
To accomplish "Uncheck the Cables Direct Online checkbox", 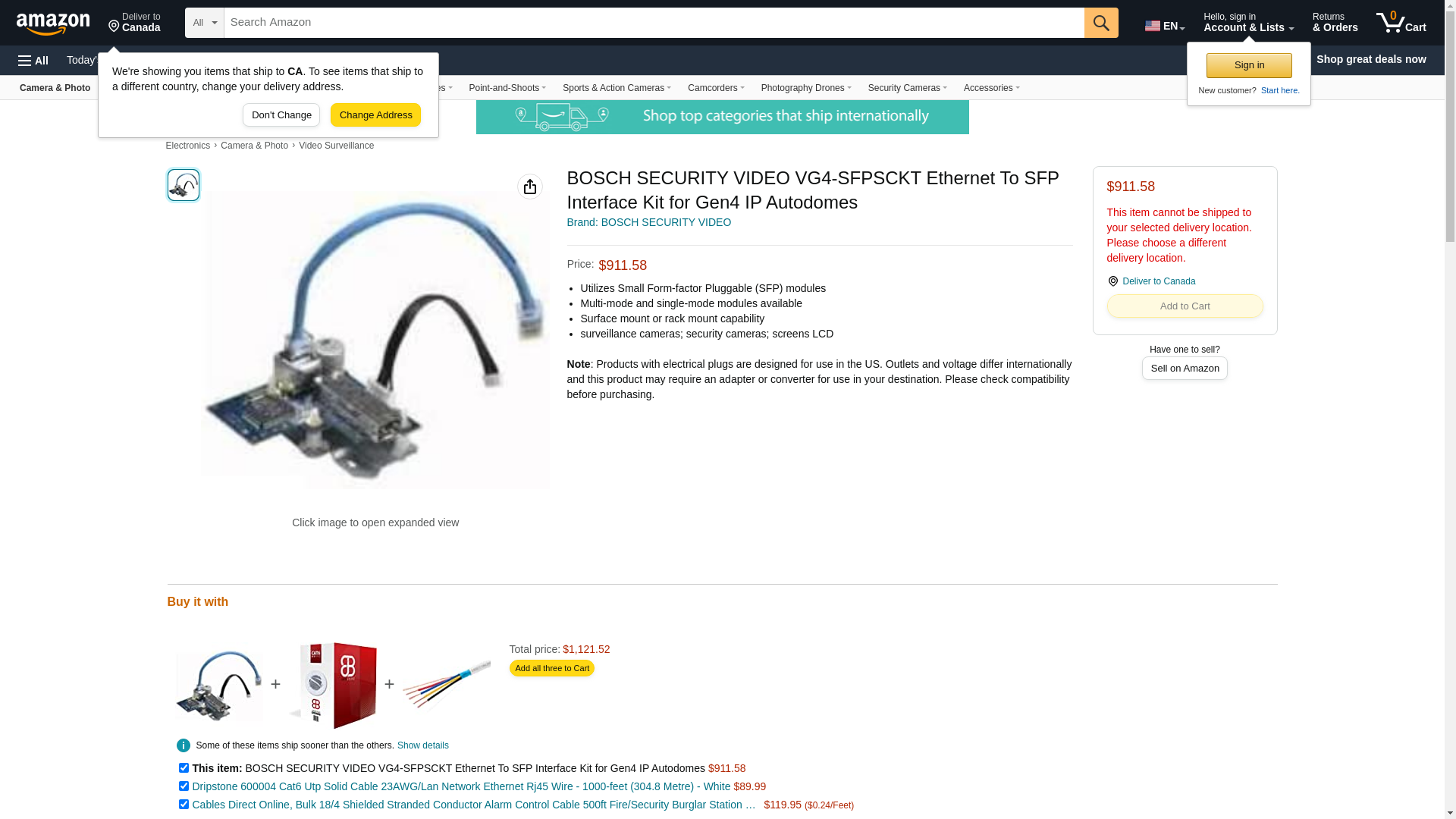I will (184, 805).
